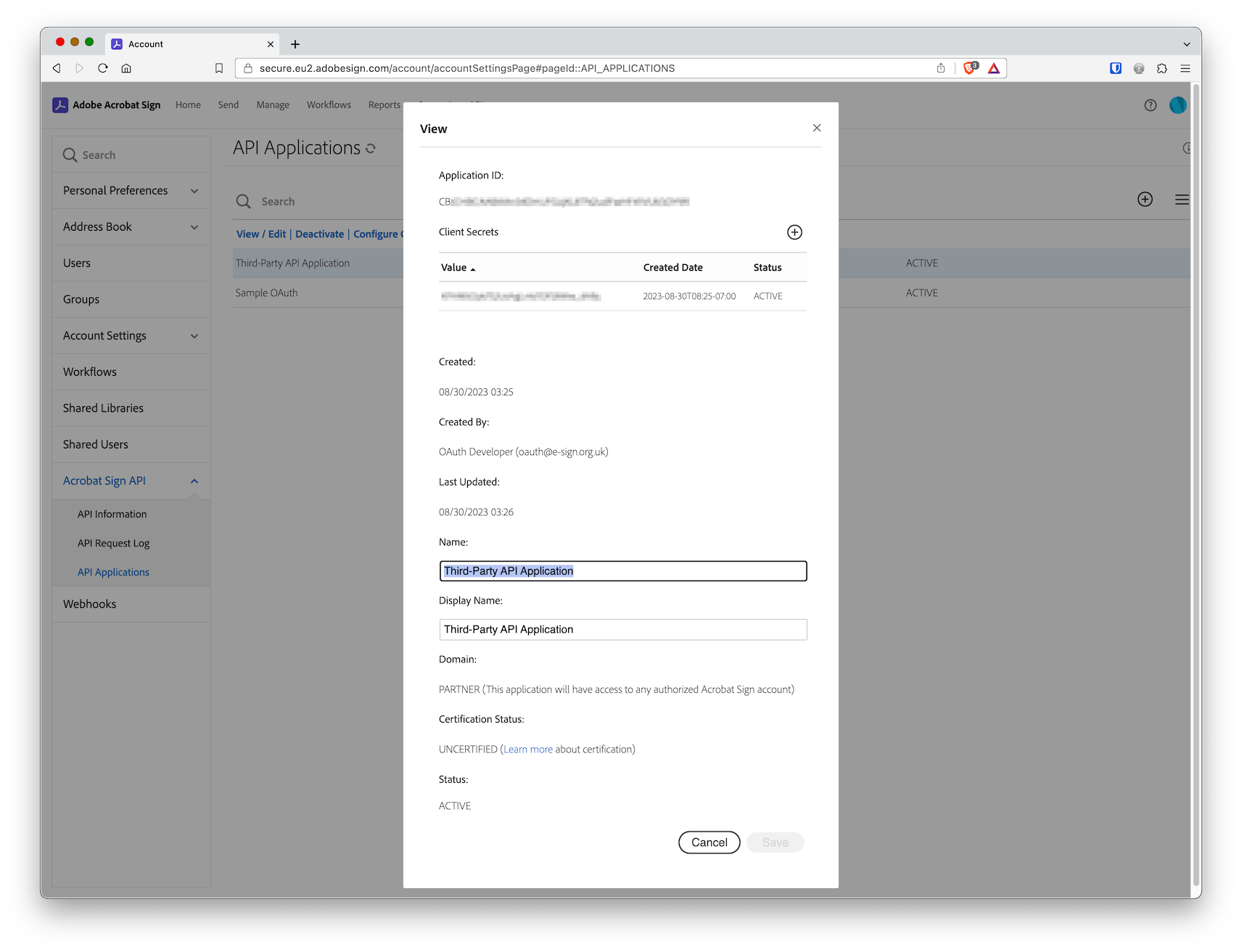
Task: Open the browser home page icon
Action: coord(126,68)
